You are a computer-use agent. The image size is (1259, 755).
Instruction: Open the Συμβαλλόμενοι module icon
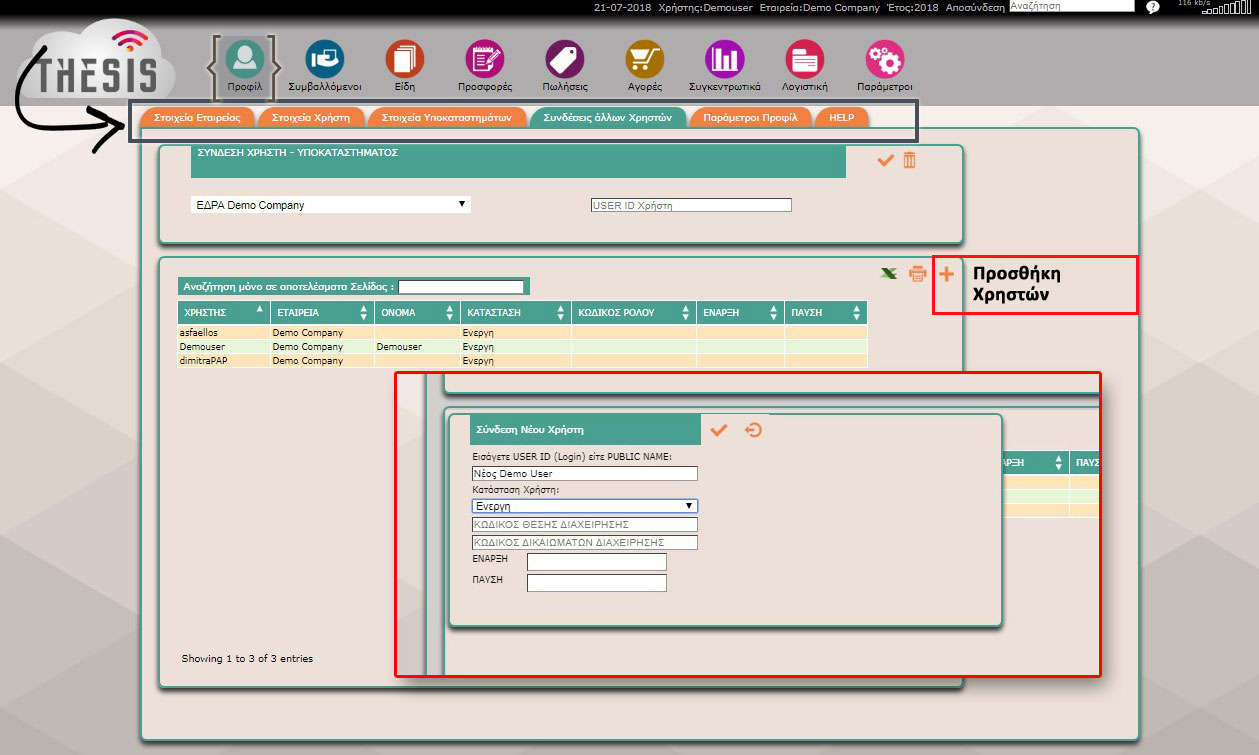324,60
